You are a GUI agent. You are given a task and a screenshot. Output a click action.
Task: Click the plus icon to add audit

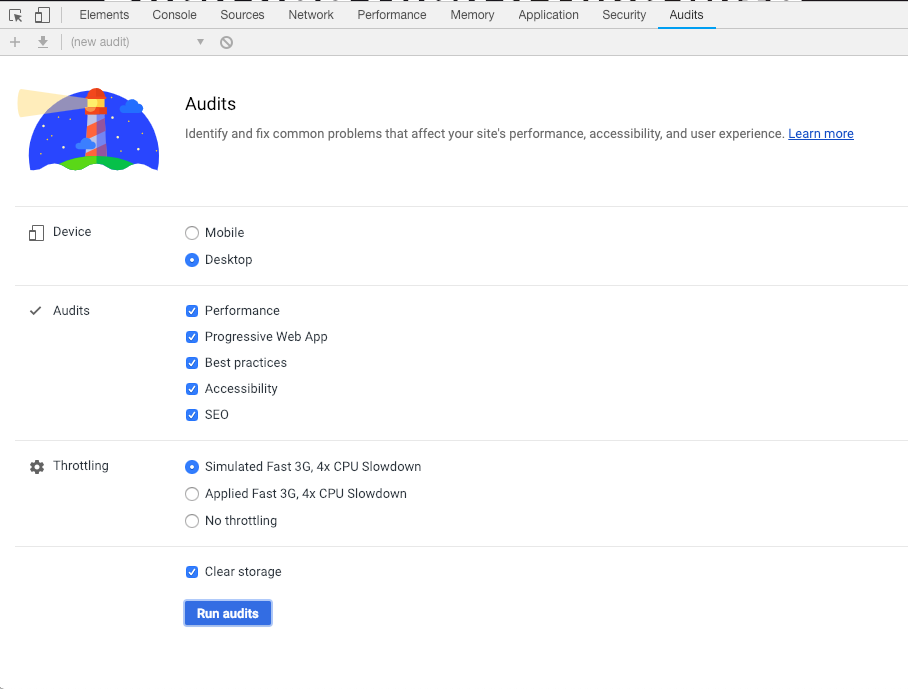point(14,42)
